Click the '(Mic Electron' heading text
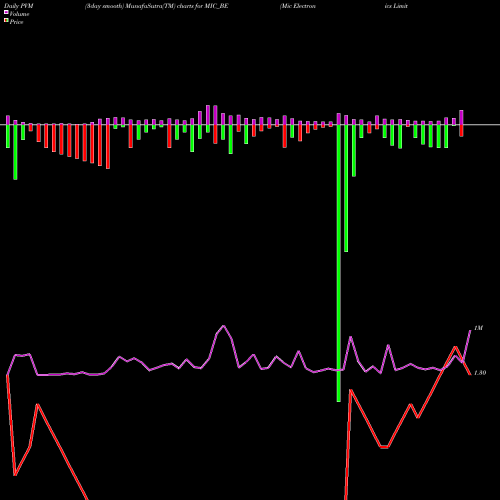Viewport: 500px width, 500px height. tap(298, 6)
